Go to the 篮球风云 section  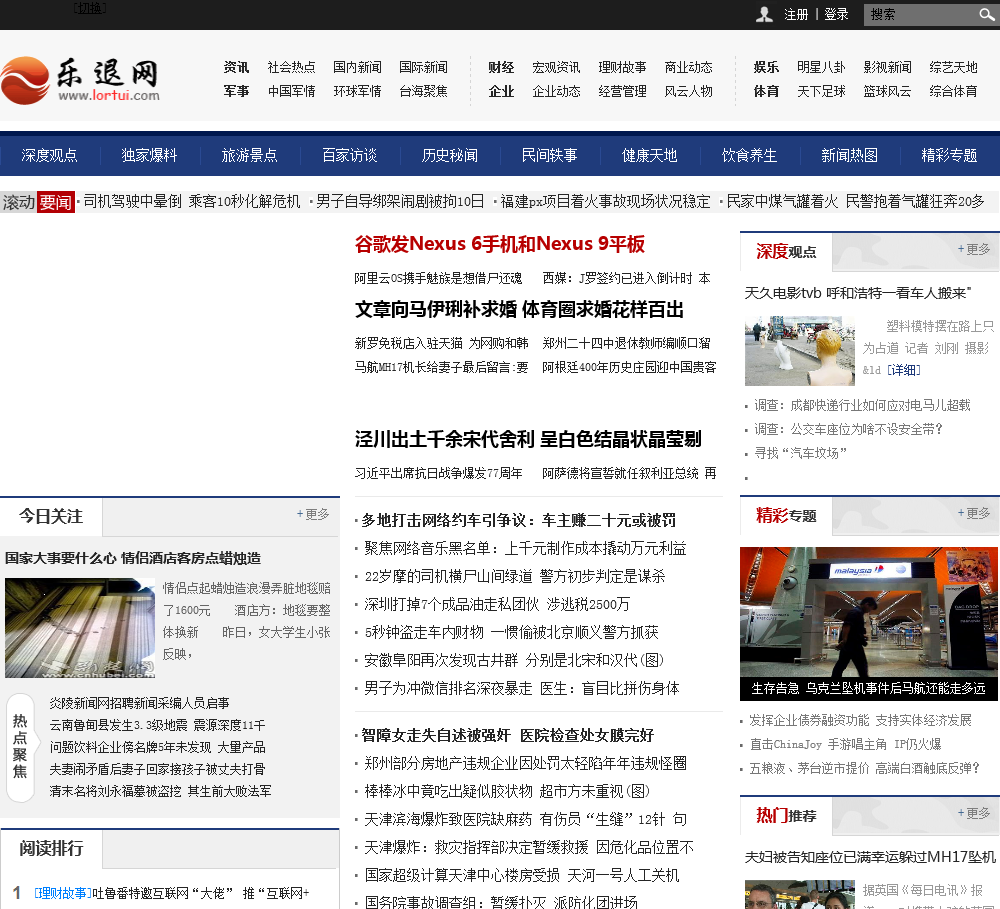point(887,91)
